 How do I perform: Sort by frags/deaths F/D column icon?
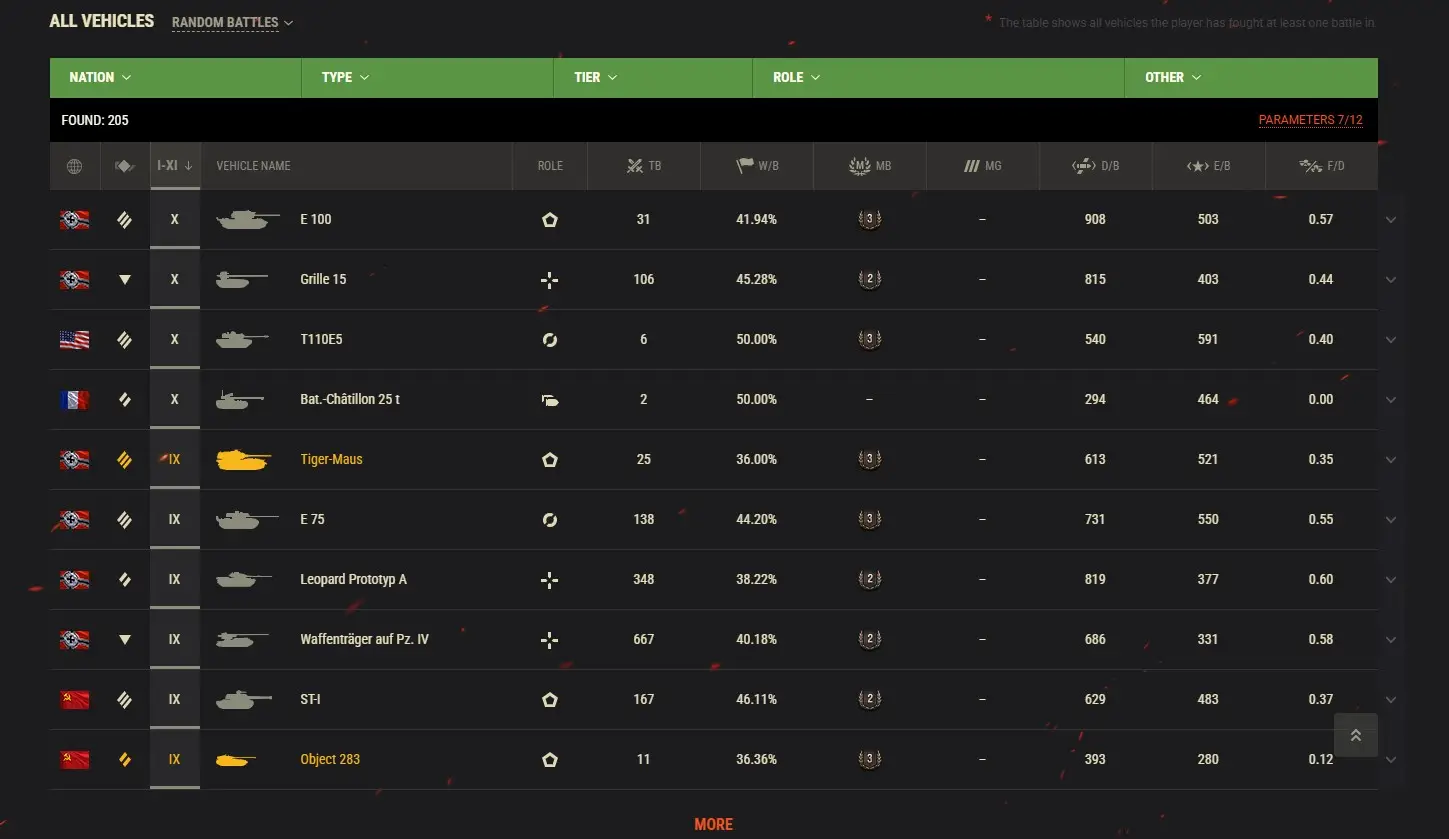[x=1310, y=166]
